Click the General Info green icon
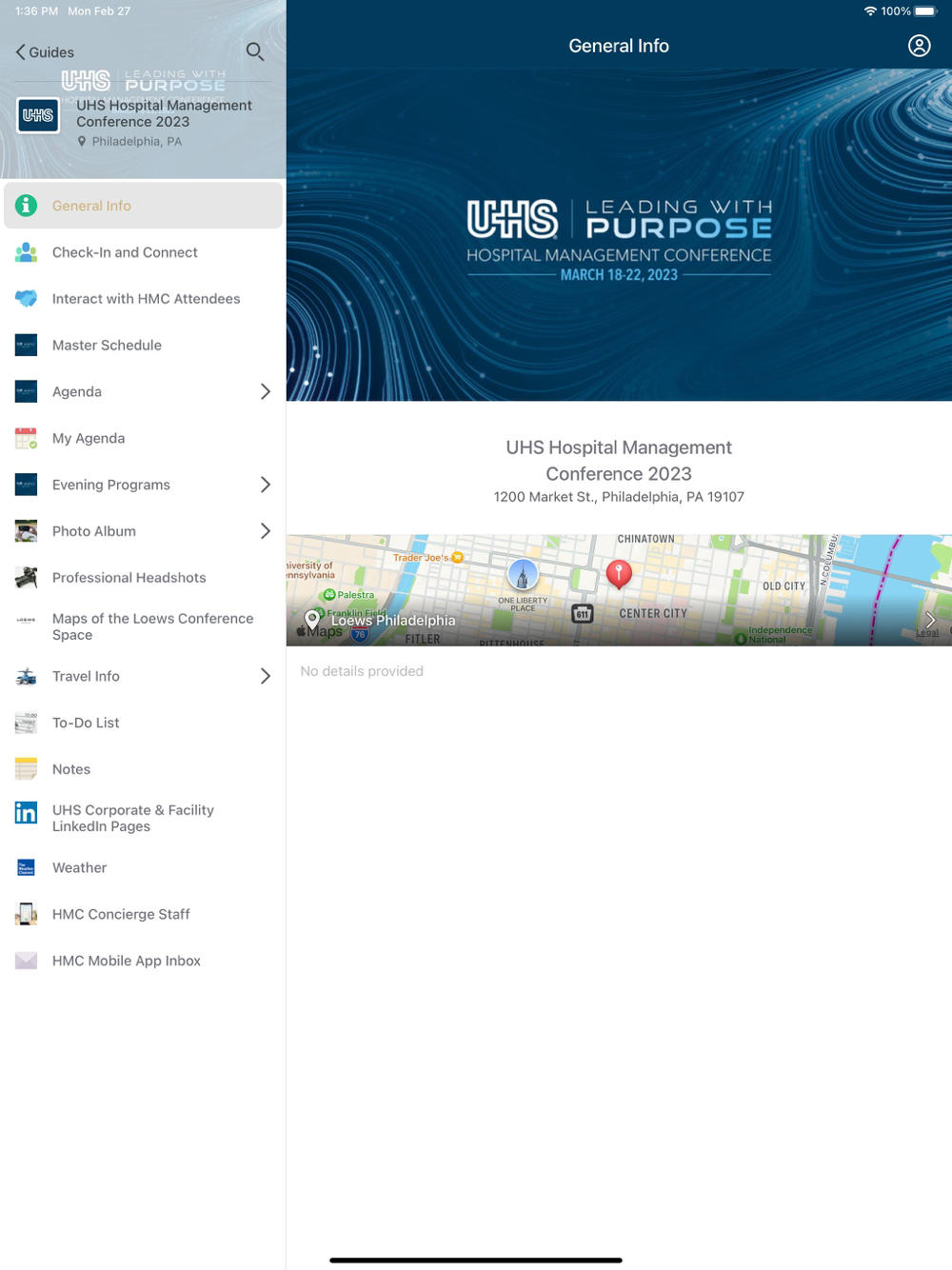Screen dimensions: 952x1270 (x=27, y=206)
